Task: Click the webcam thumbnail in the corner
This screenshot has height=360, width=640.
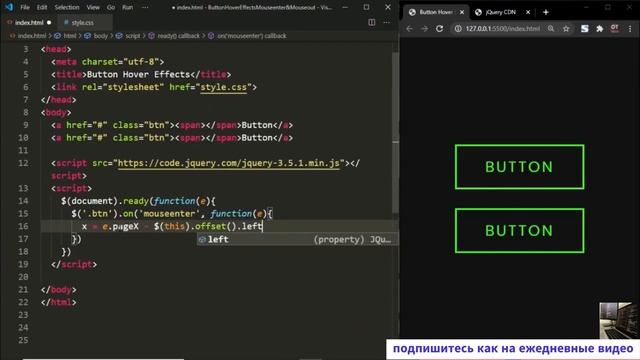Action: [x=619, y=320]
